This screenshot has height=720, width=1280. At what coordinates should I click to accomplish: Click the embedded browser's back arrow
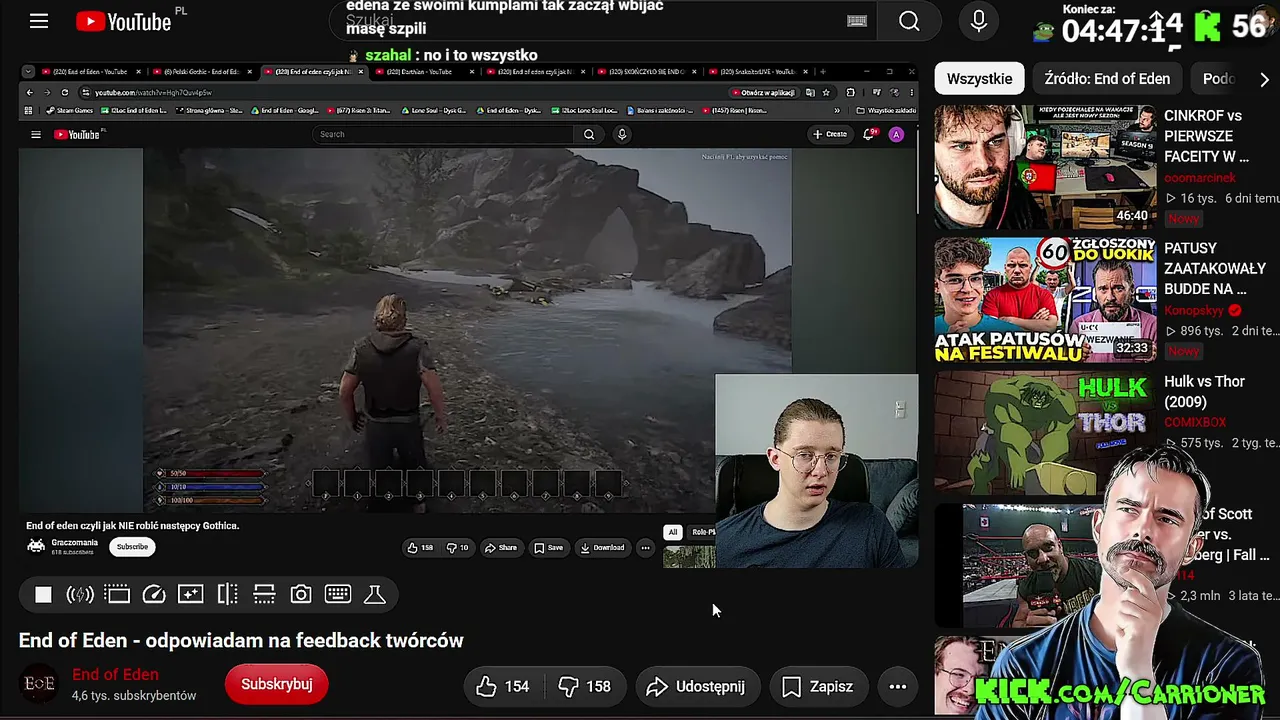[30, 93]
